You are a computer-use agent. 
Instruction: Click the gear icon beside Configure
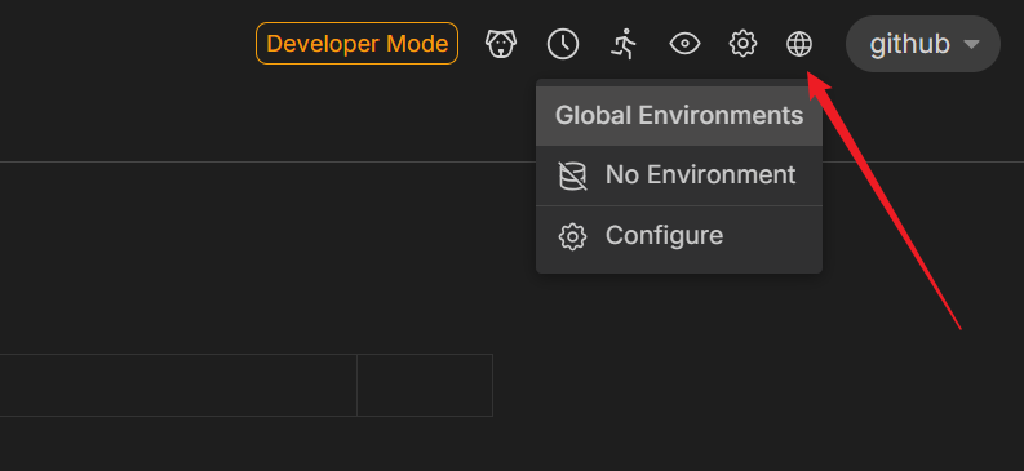pyautogui.click(x=572, y=237)
